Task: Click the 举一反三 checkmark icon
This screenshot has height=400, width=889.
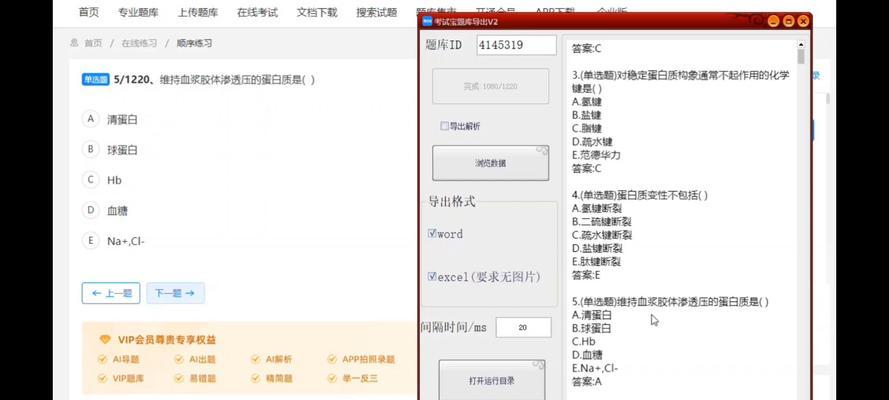Action: 332,378
